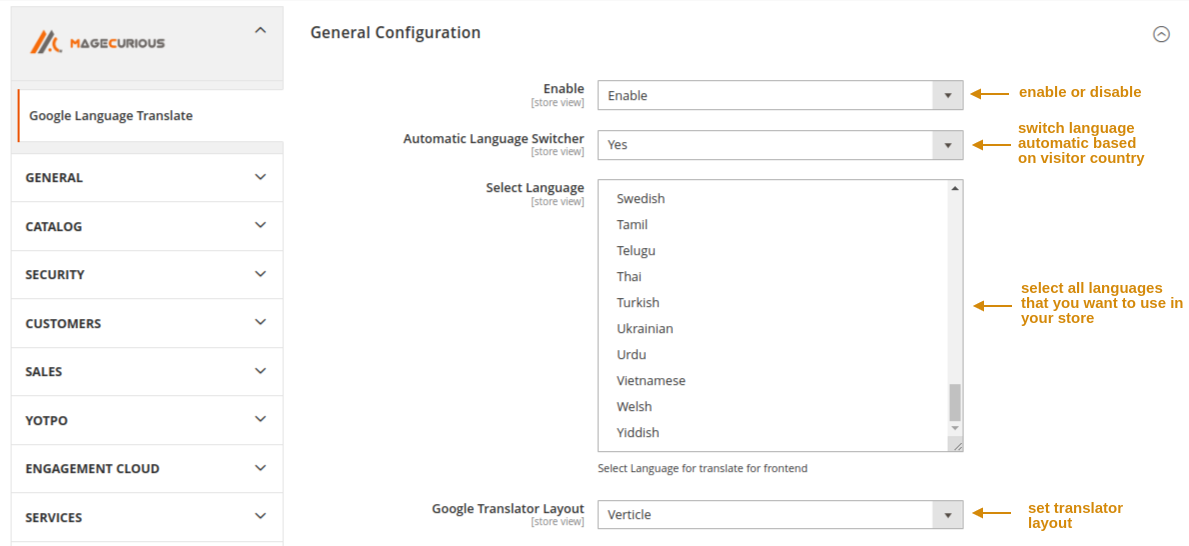This screenshot has width=1189, height=546.
Task: Click the General Configuration heading
Action: click(x=395, y=33)
